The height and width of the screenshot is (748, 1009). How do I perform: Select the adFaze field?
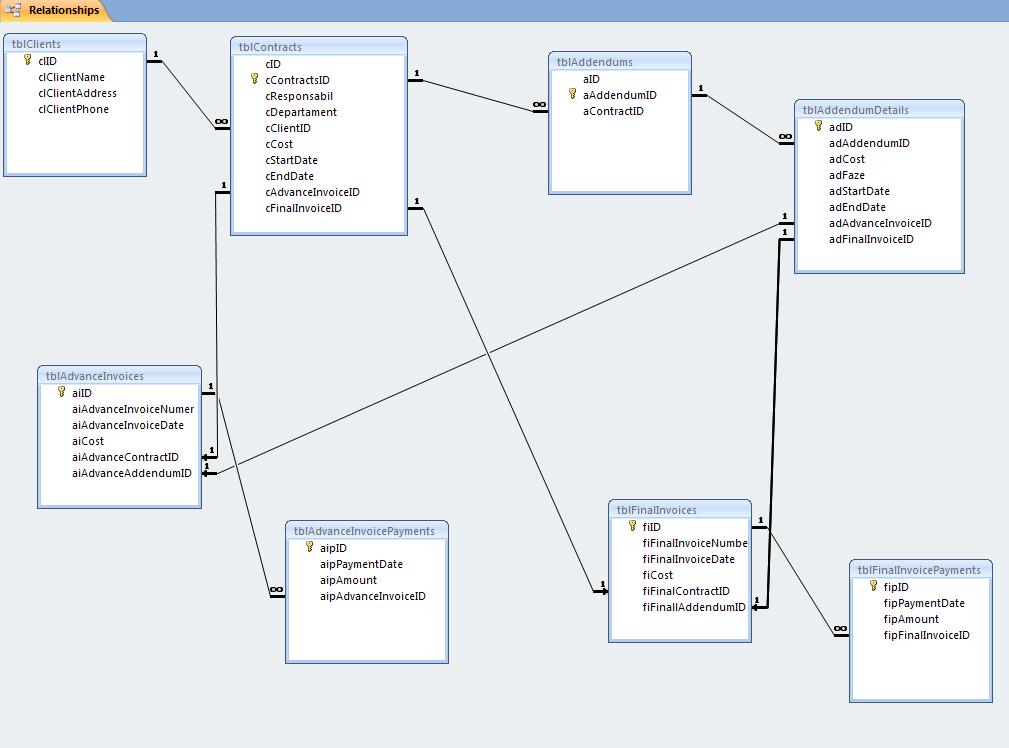pyautogui.click(x=847, y=176)
